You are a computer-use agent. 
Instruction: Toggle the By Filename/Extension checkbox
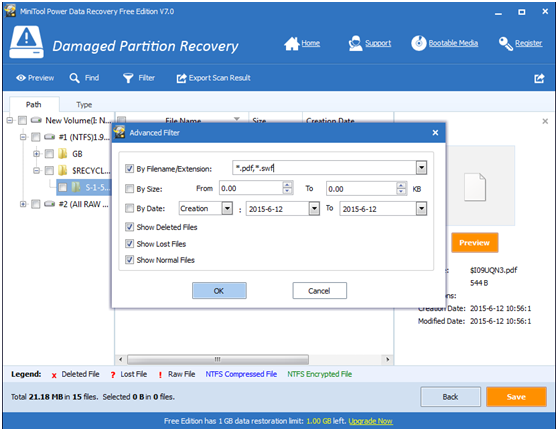[x=130, y=168]
